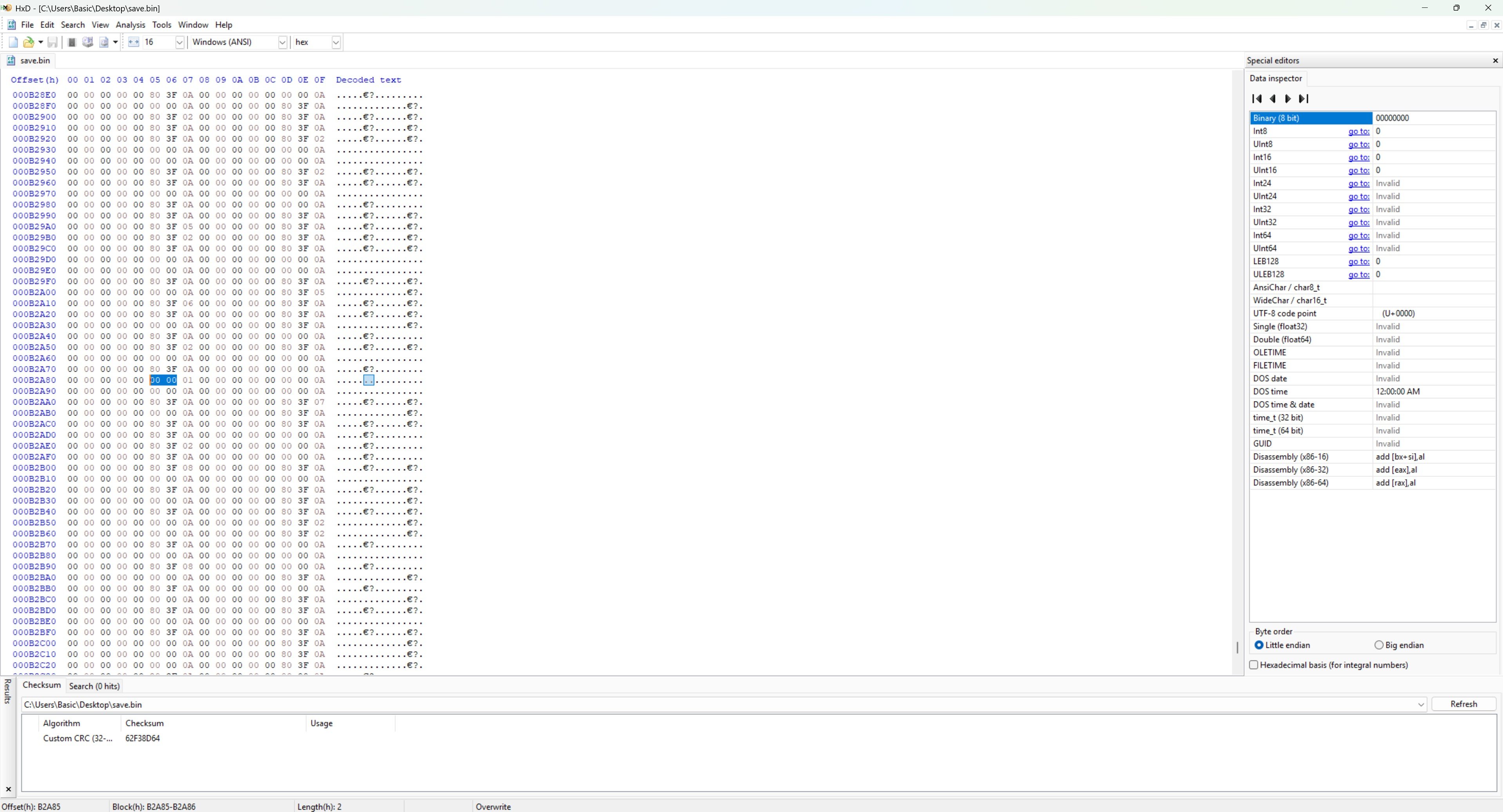The image size is (1503, 812).
Task: Open the Edit menu
Action: [x=47, y=25]
